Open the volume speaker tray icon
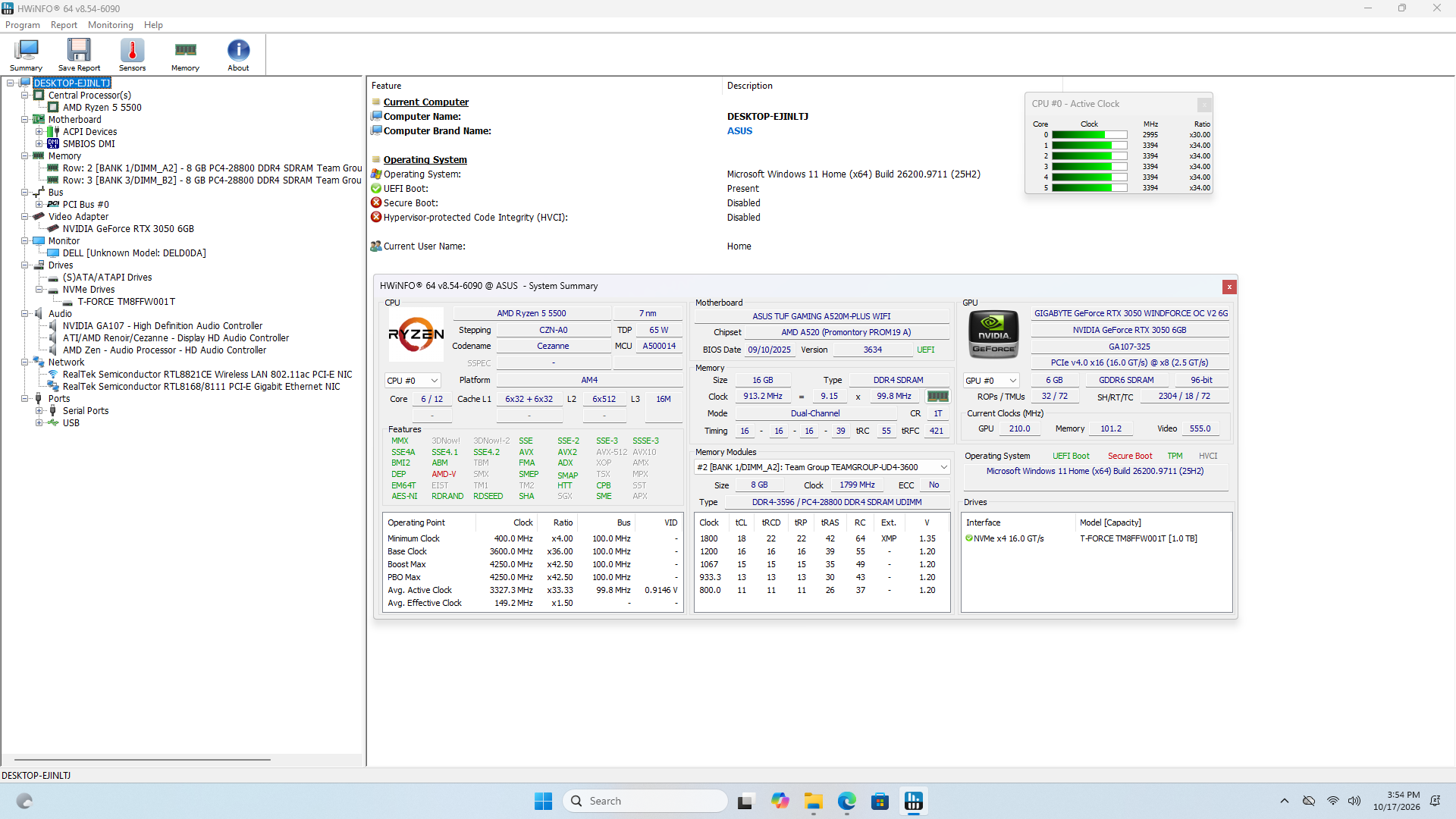 click(x=1354, y=801)
